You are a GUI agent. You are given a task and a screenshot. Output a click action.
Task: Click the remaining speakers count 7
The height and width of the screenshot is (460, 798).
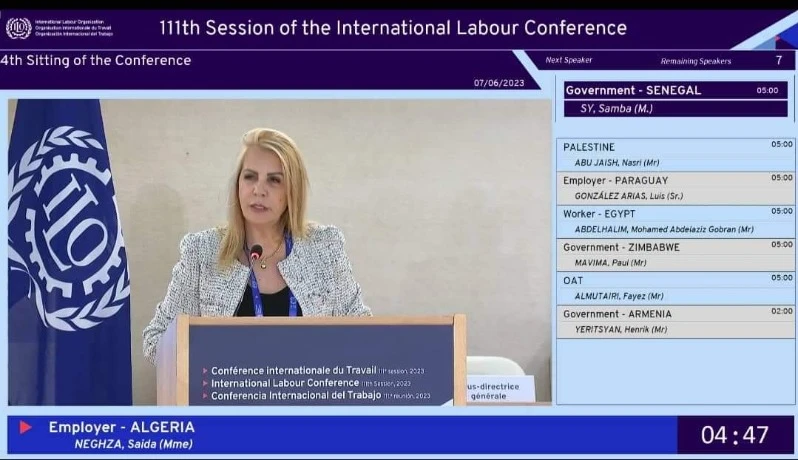(779, 61)
